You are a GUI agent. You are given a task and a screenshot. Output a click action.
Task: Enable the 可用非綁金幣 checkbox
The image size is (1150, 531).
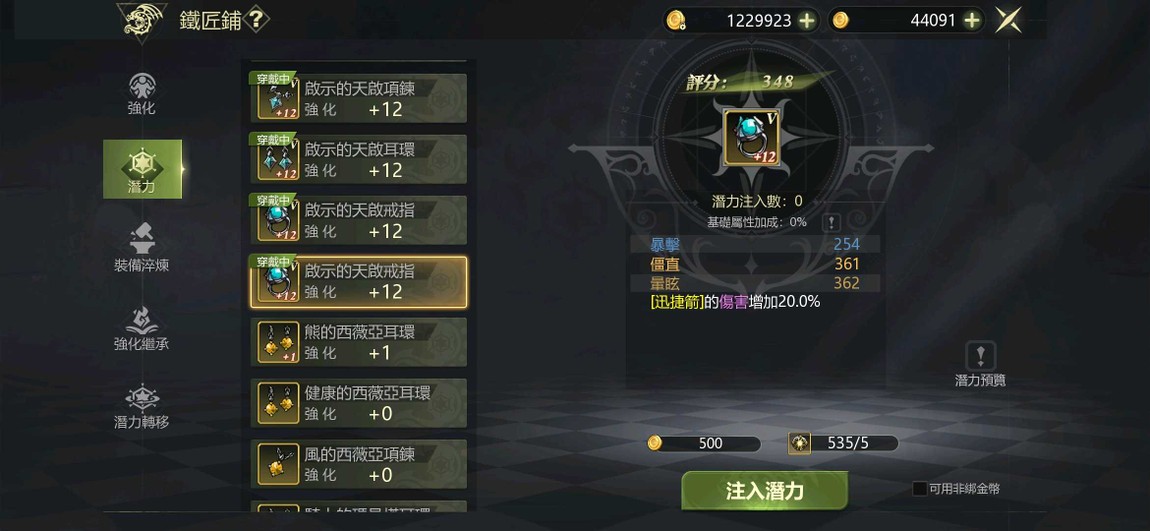pos(919,488)
